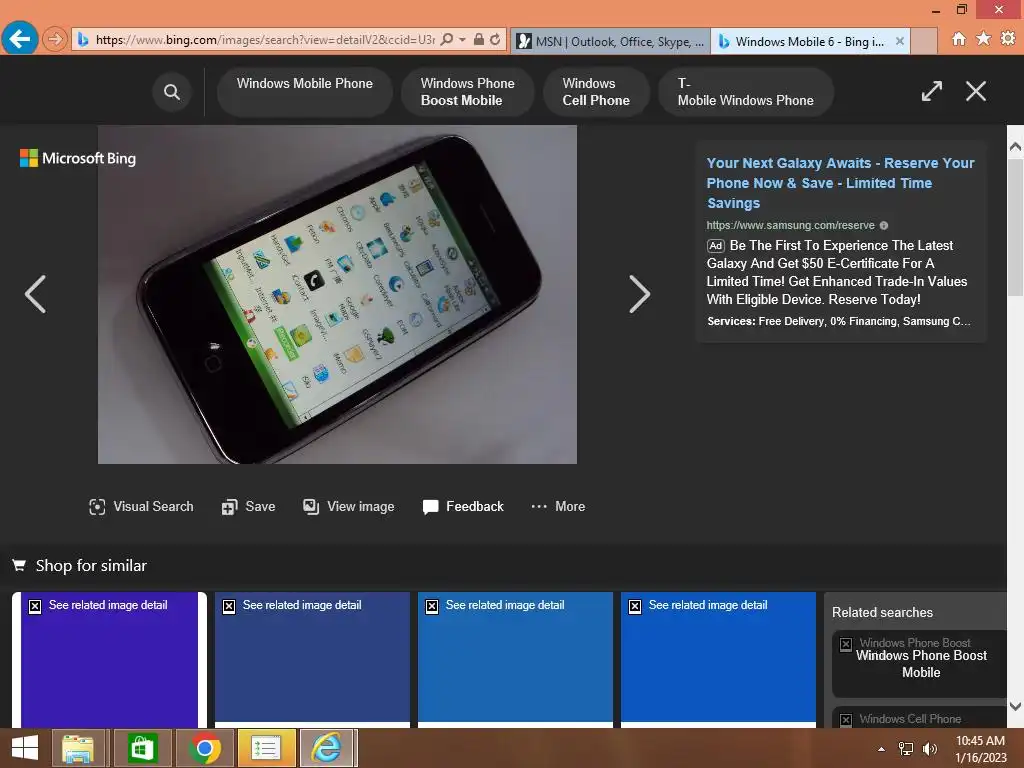Switch to the MSN Outlook tab
This screenshot has width=1024, height=768.
611,41
